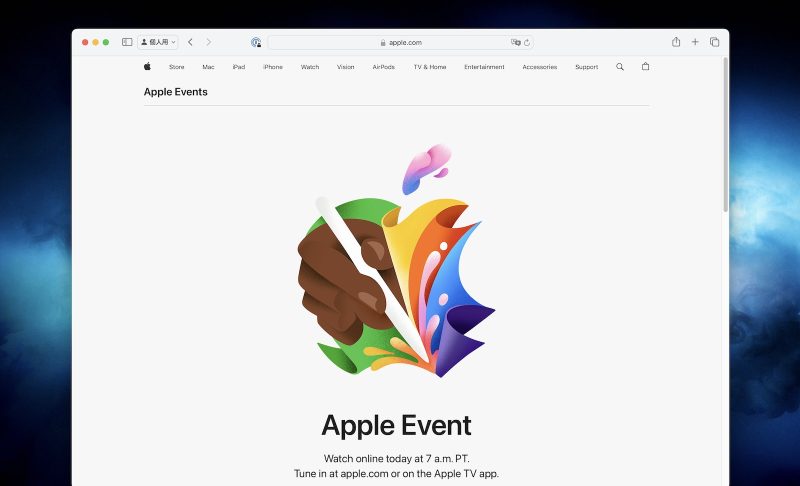Screen dimensions: 800x486
Task: Open the Entertainment nav item
Action: pos(484,67)
